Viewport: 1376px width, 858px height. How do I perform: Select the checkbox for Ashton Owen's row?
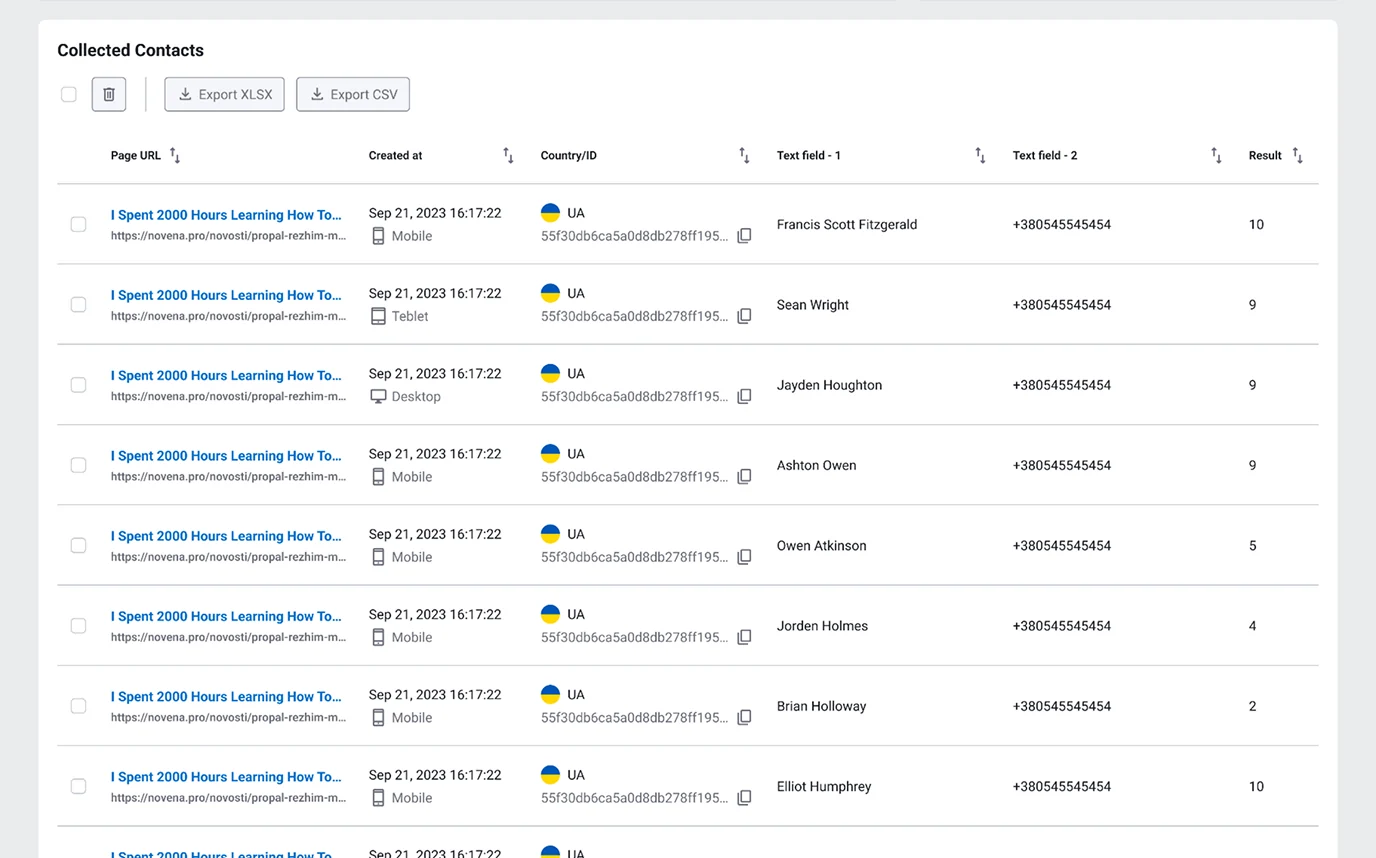click(78, 465)
